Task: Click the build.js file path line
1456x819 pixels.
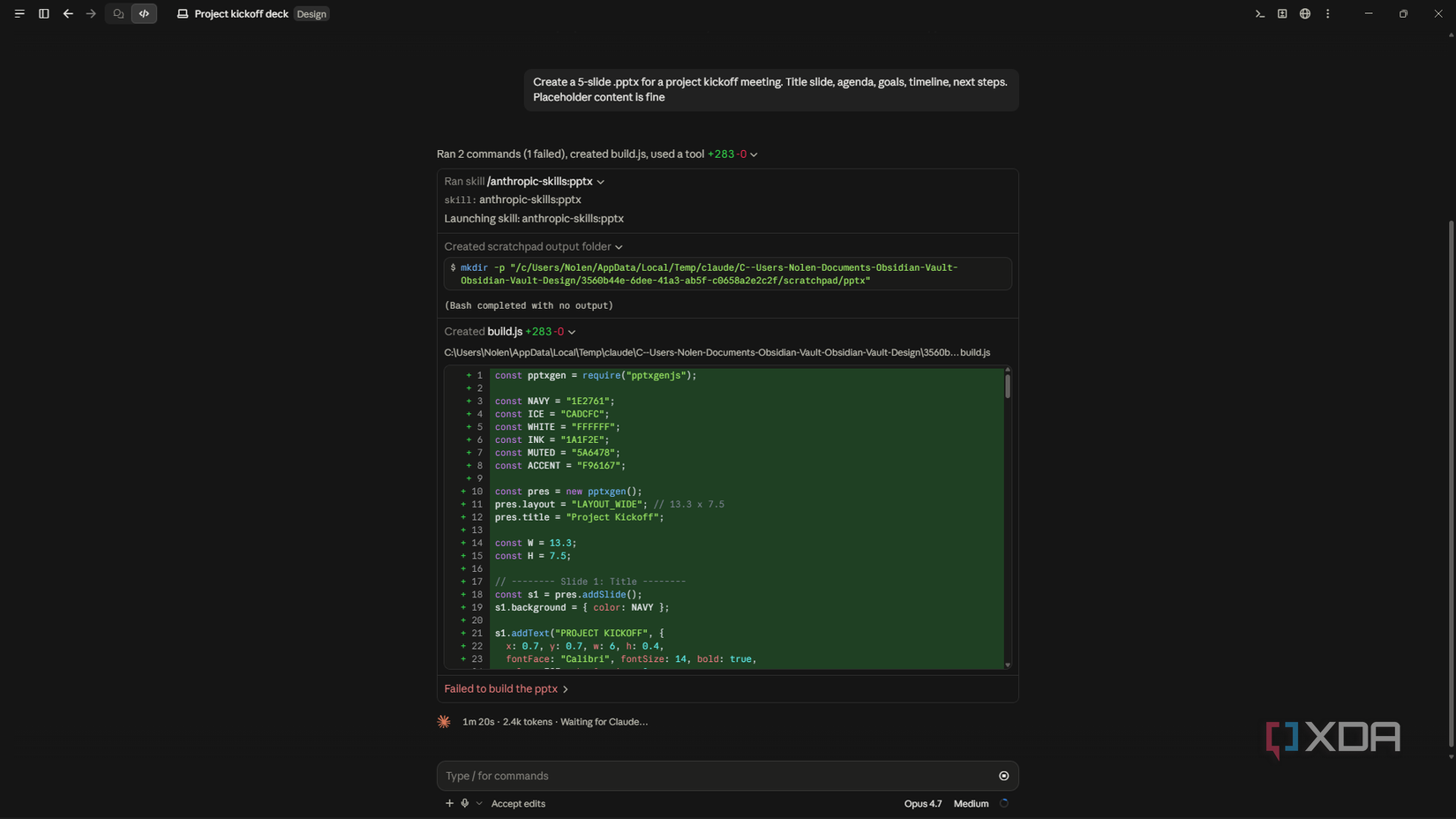Action: tap(717, 352)
